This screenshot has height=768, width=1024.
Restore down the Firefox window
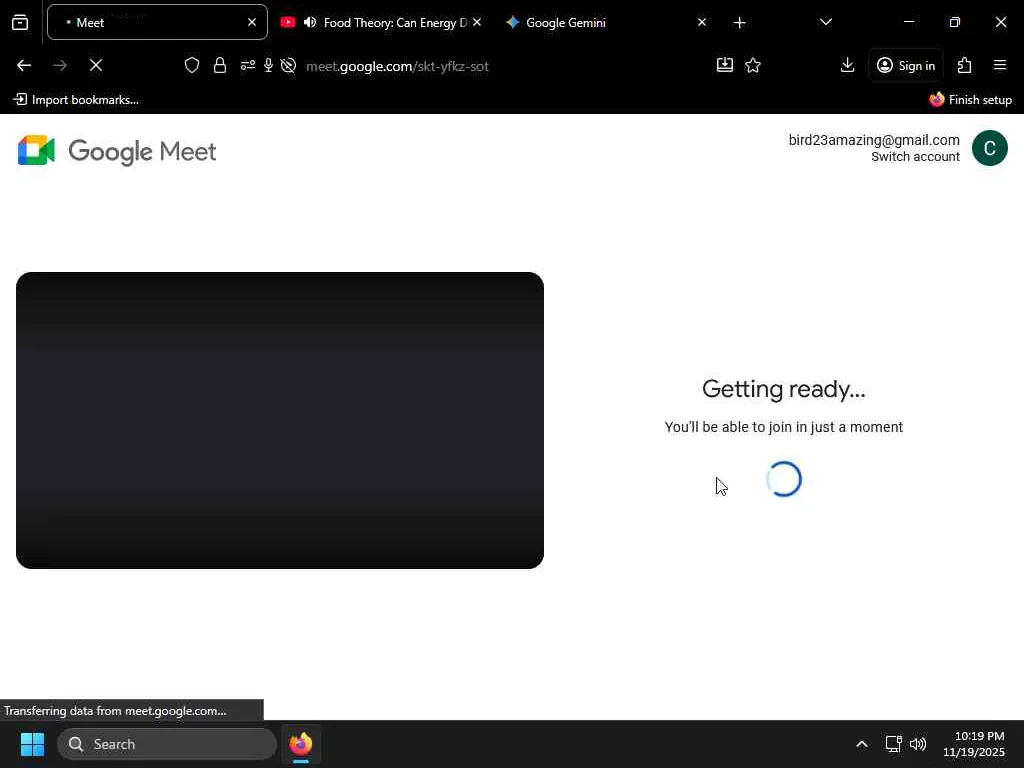click(954, 22)
